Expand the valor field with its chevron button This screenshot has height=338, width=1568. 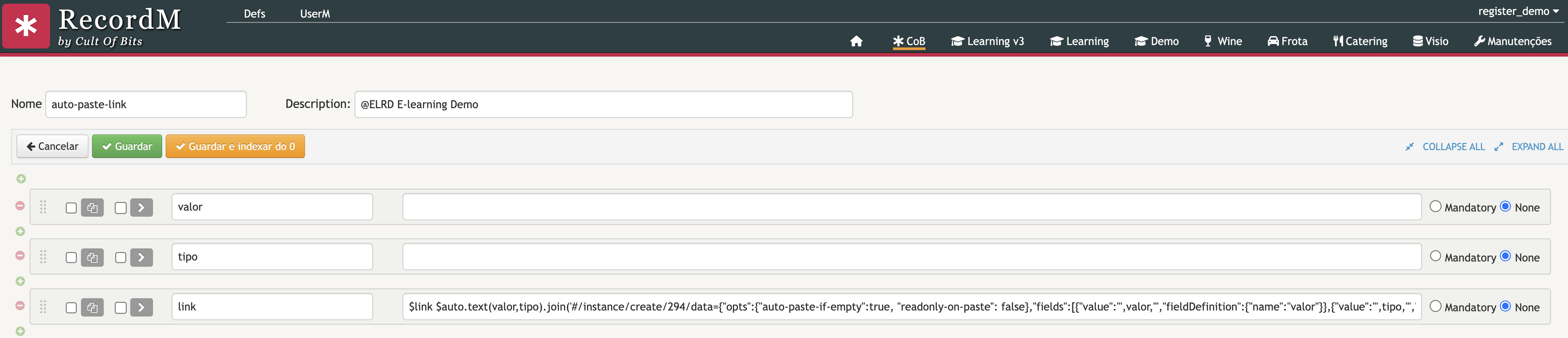pyautogui.click(x=141, y=208)
